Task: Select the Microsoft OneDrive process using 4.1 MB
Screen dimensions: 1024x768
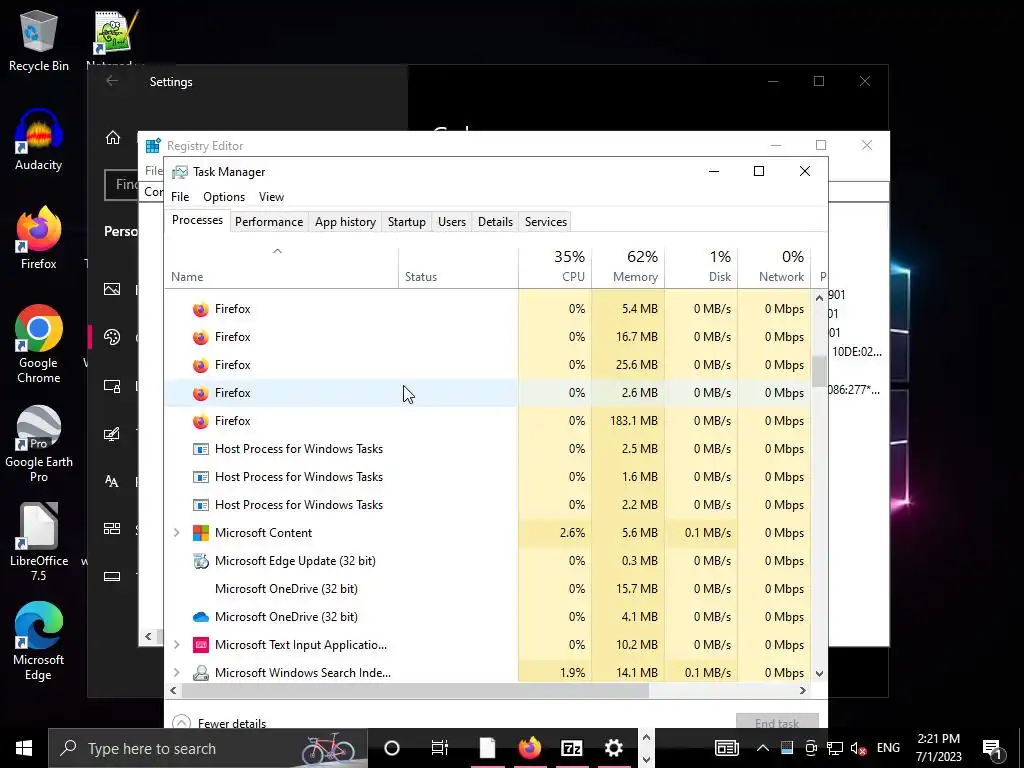Action: [488, 616]
